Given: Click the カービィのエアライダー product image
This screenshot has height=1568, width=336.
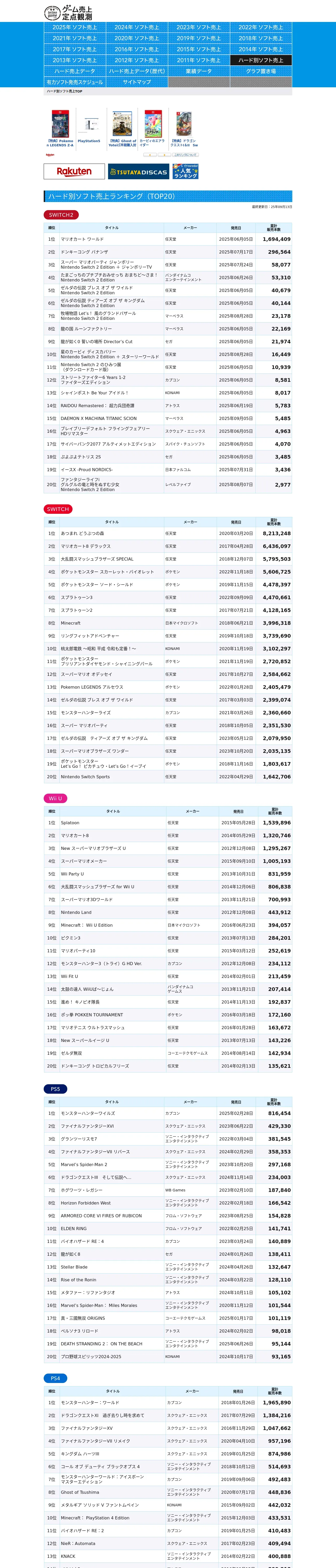Looking at the screenshot, I should [x=153, y=124].
